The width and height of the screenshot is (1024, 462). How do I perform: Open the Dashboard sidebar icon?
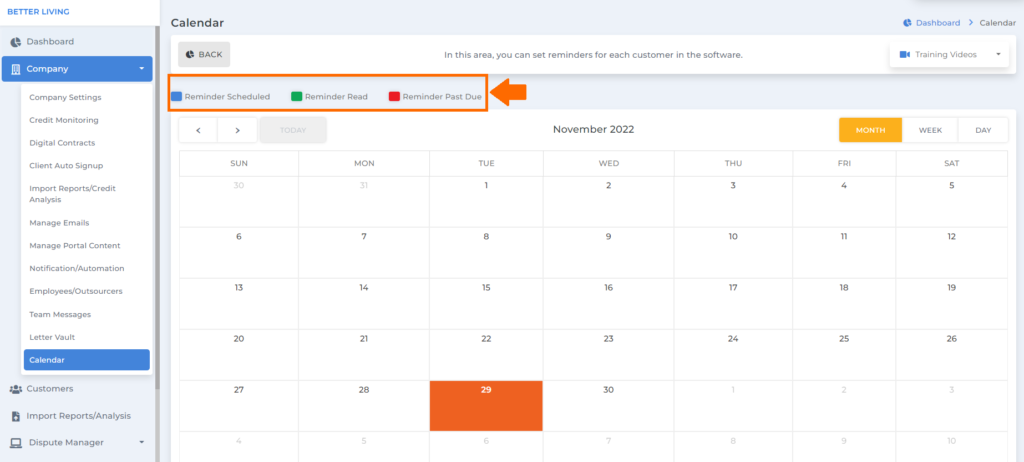click(x=16, y=42)
